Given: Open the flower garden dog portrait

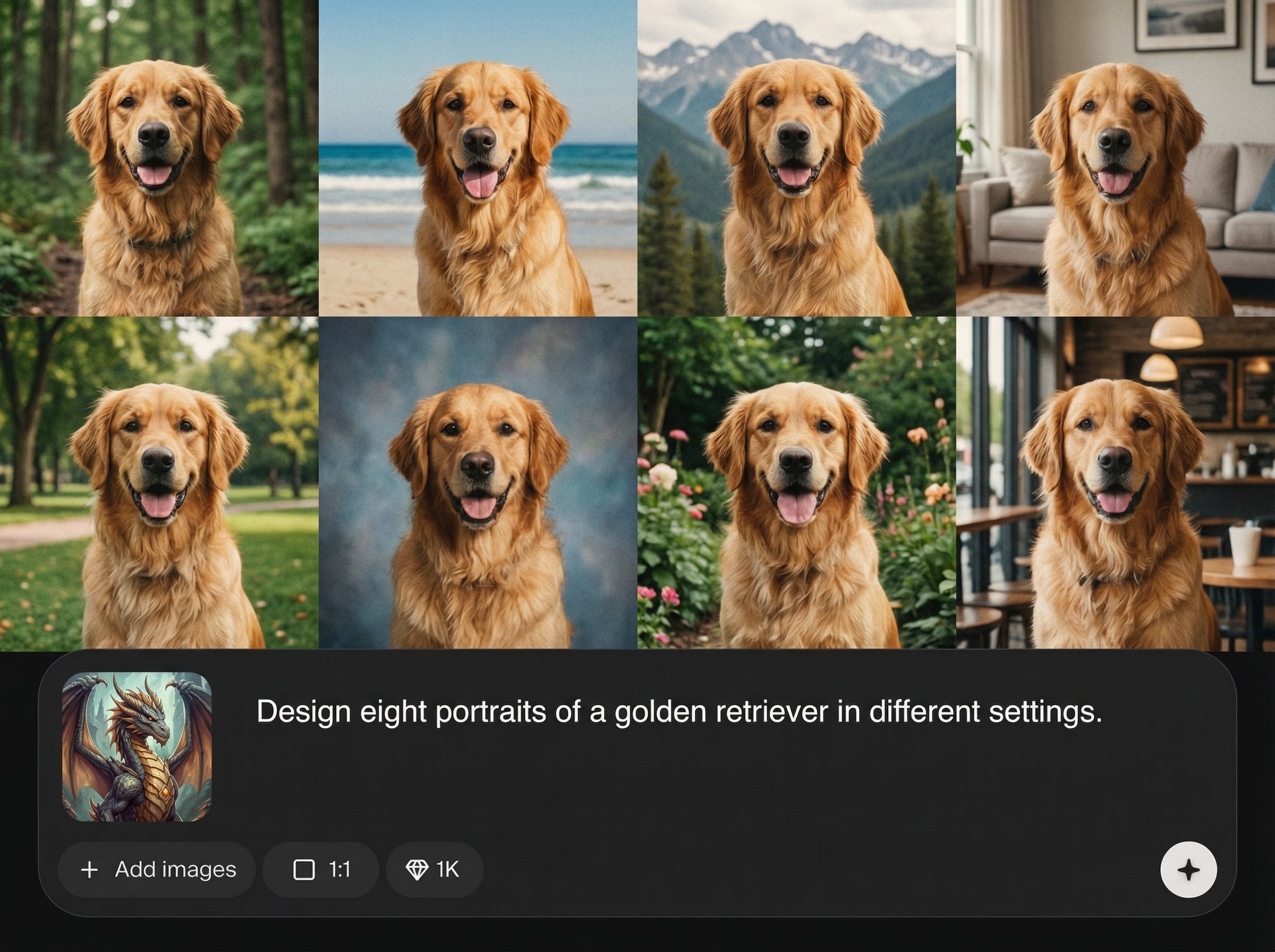Looking at the screenshot, I should click(796, 483).
